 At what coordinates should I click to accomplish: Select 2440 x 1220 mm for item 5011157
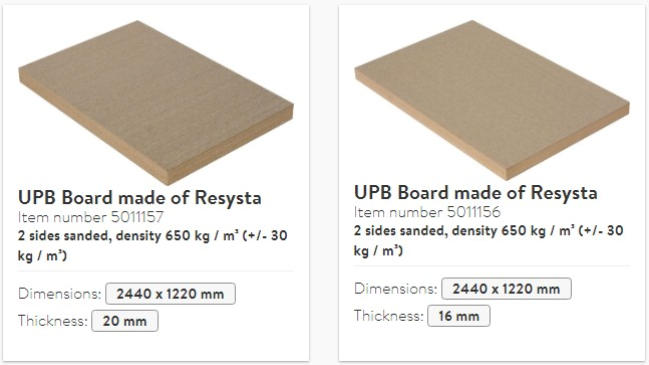pos(171,294)
